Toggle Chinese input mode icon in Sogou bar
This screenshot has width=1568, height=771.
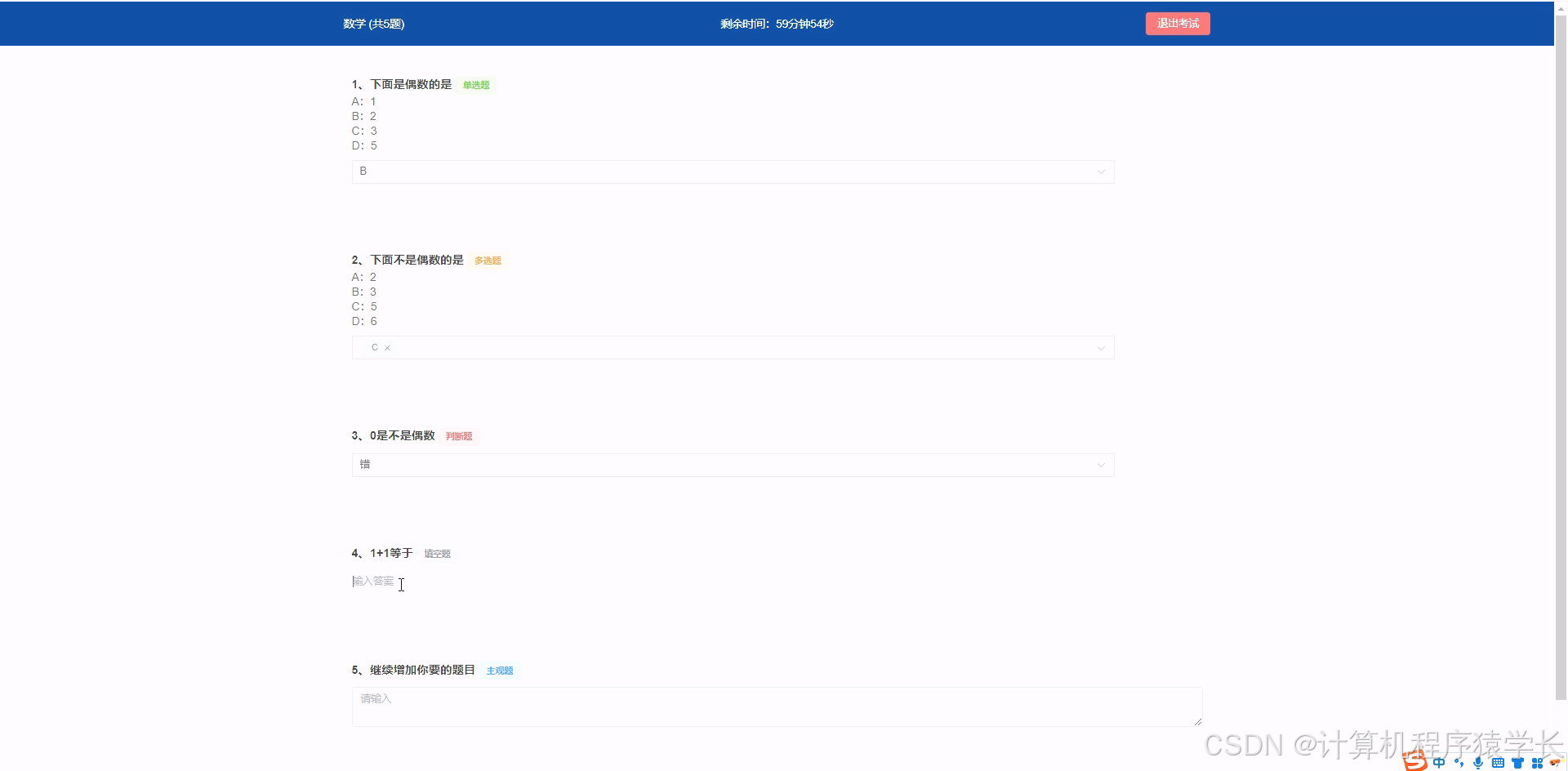coord(1439,763)
